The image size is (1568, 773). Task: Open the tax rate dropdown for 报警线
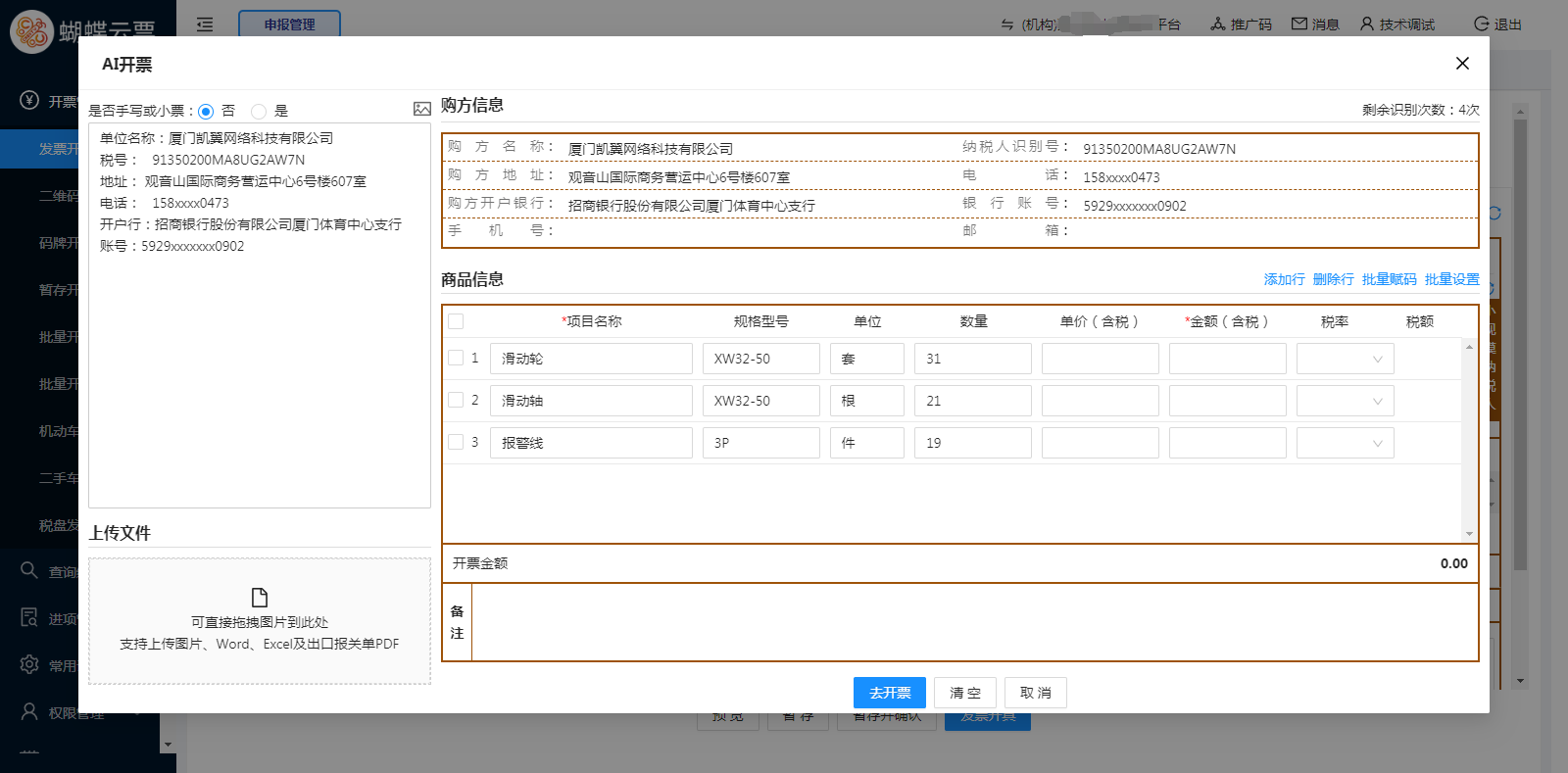point(1346,443)
